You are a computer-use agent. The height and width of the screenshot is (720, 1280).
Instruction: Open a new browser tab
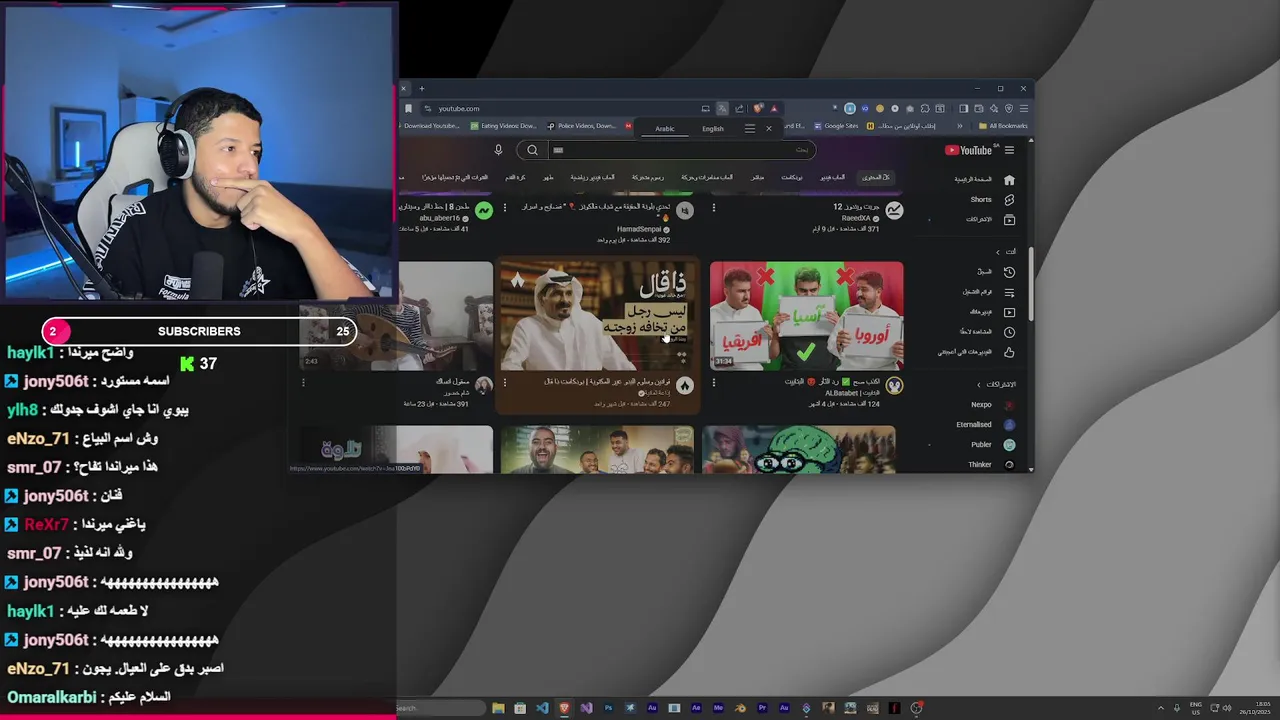pos(422,89)
